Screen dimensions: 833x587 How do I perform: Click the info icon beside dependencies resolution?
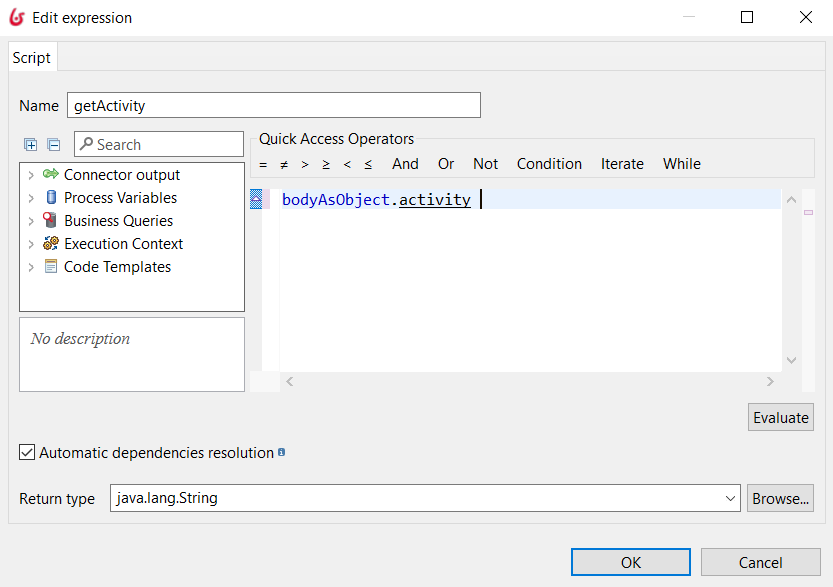point(282,452)
